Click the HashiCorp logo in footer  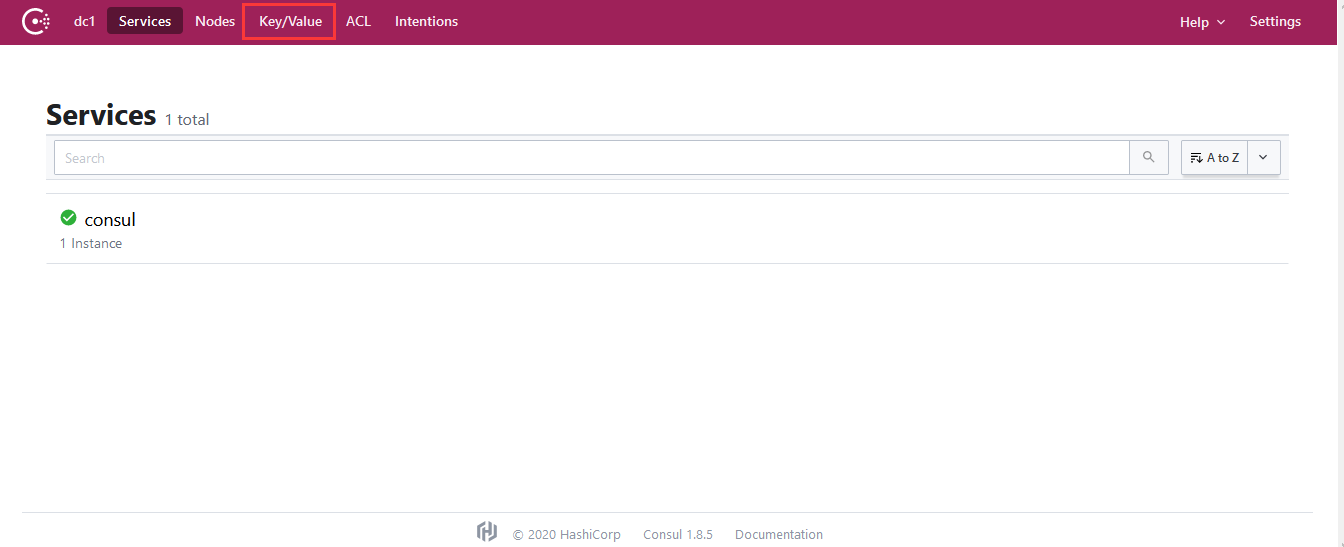pos(487,533)
